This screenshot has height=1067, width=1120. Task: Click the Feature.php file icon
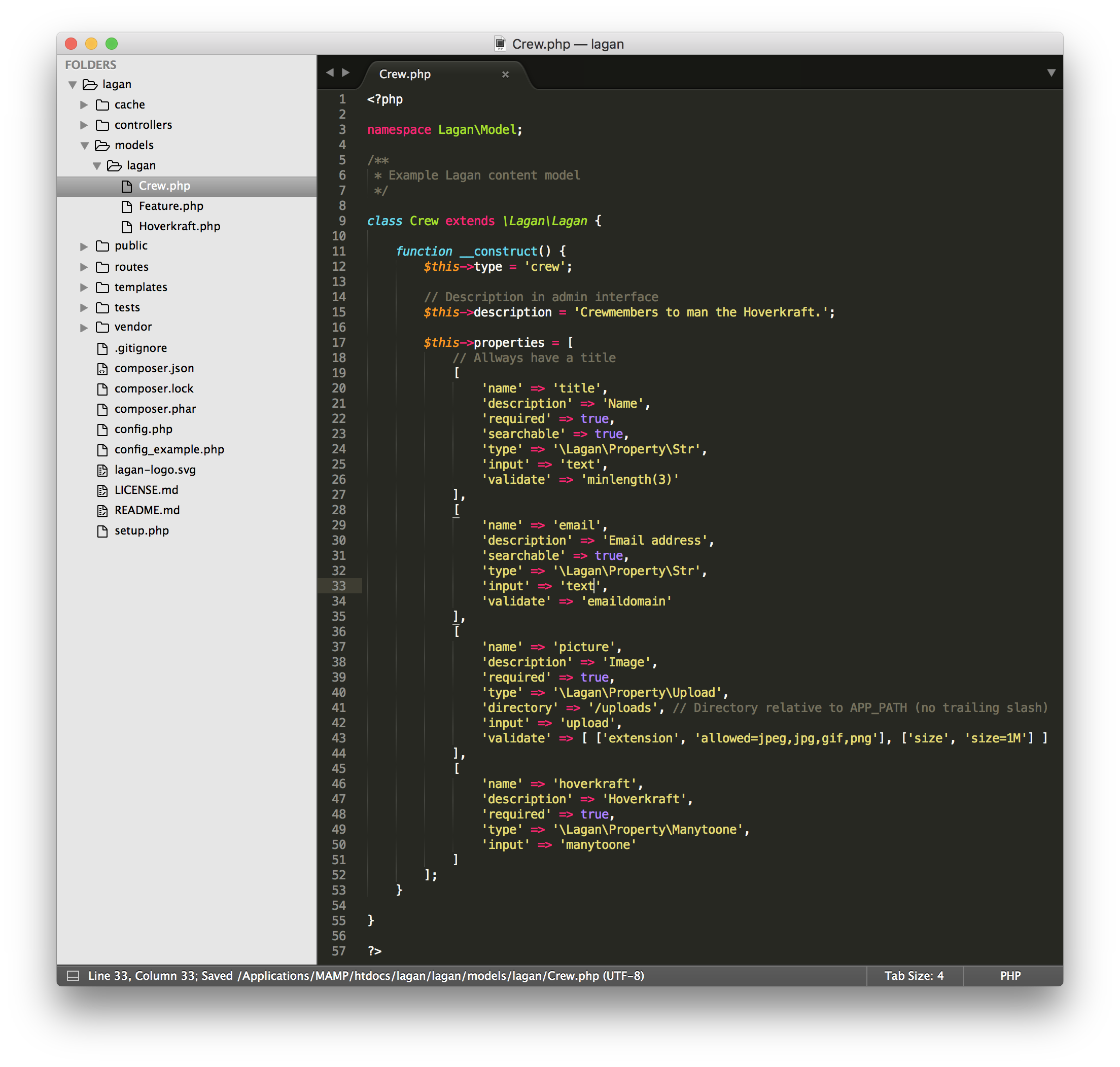(126, 206)
